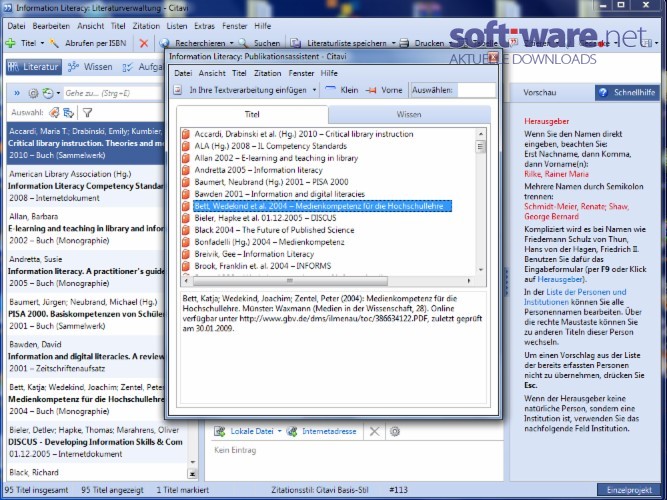Image resolution: width=667 pixels, height=500 pixels.
Task: Select Breivik, Gee – Information Literacy entry
Action: [x=254, y=254]
